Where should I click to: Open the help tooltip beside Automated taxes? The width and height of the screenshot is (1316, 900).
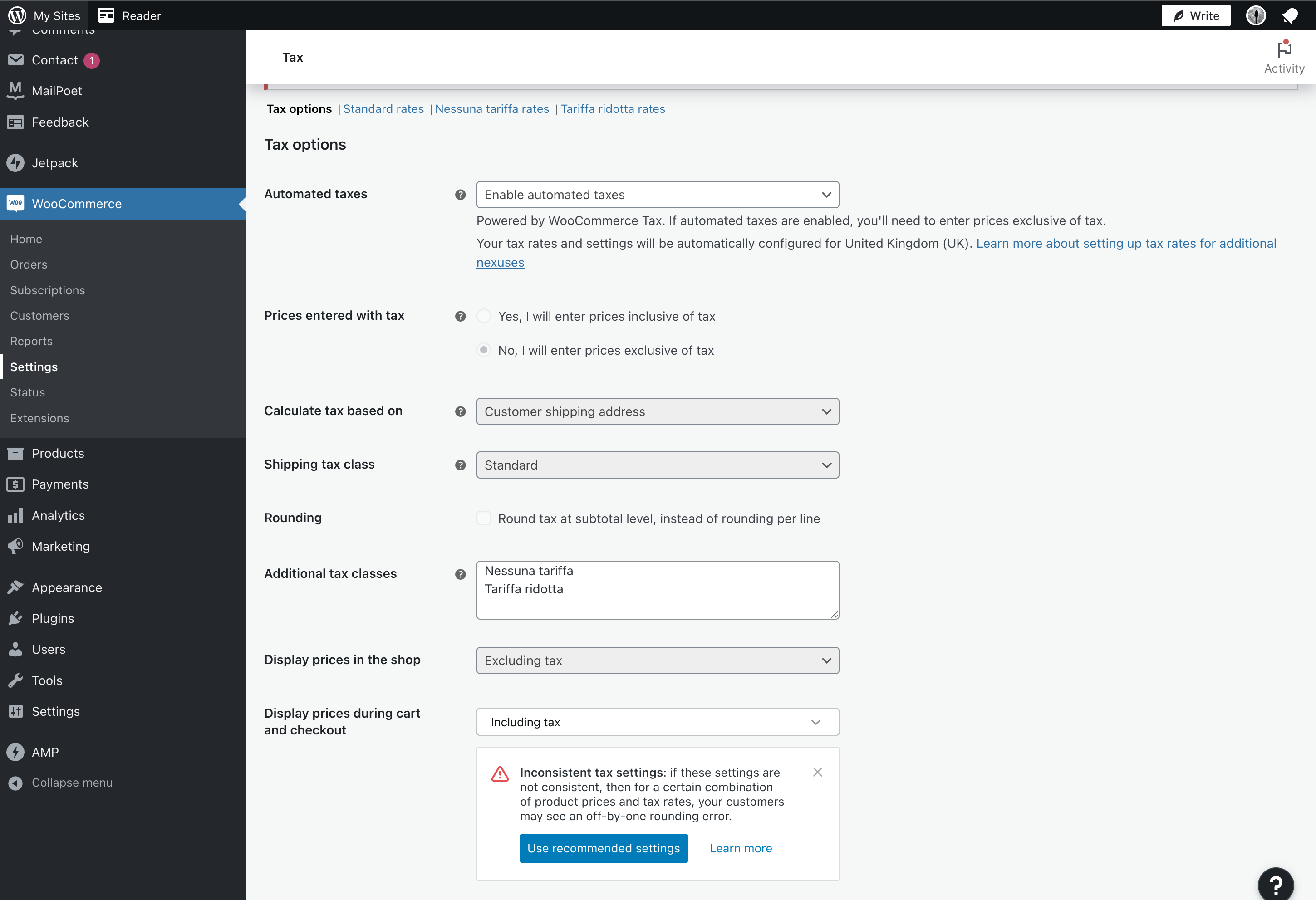(461, 194)
